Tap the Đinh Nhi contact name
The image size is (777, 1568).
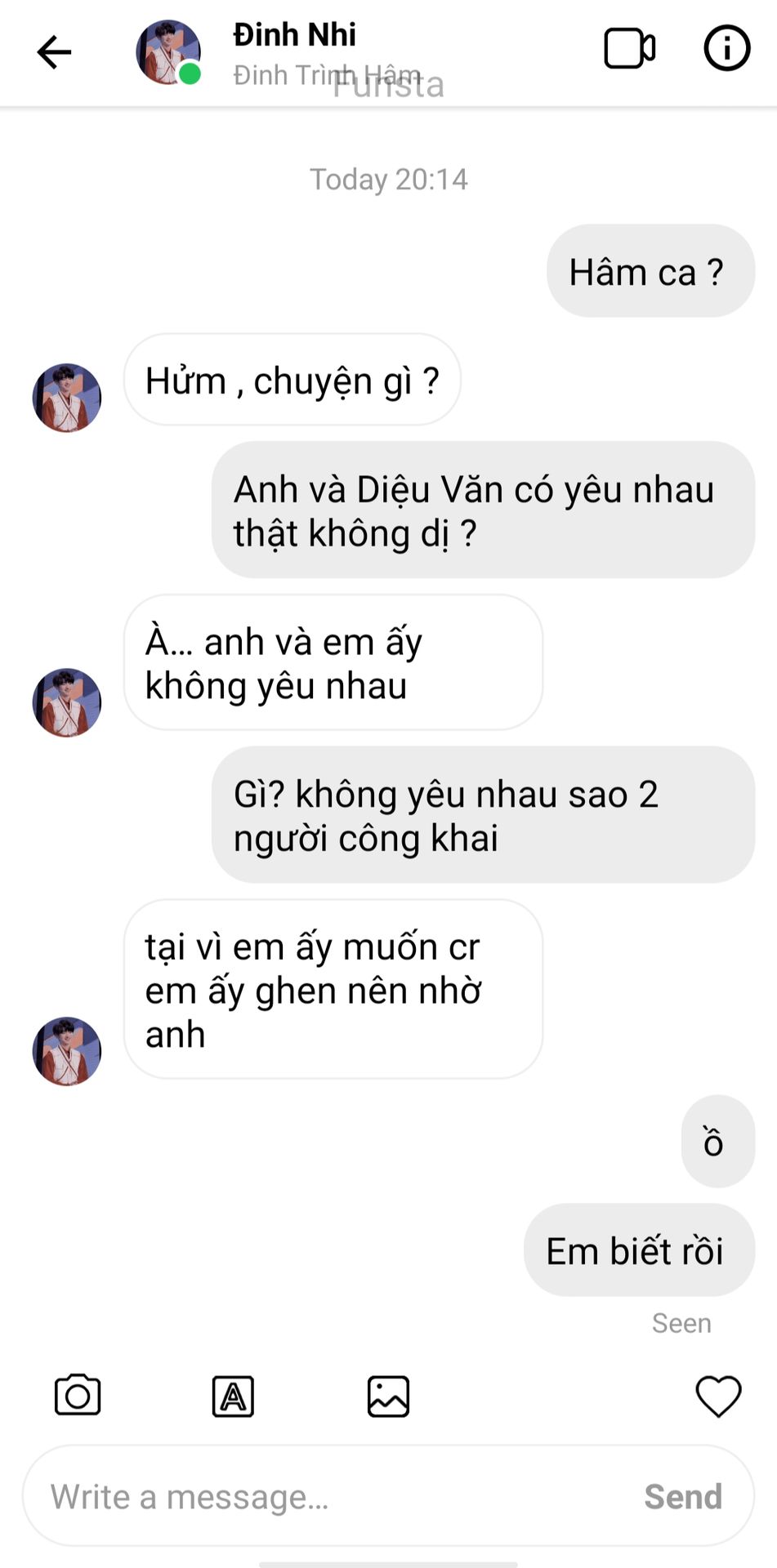coord(294,35)
